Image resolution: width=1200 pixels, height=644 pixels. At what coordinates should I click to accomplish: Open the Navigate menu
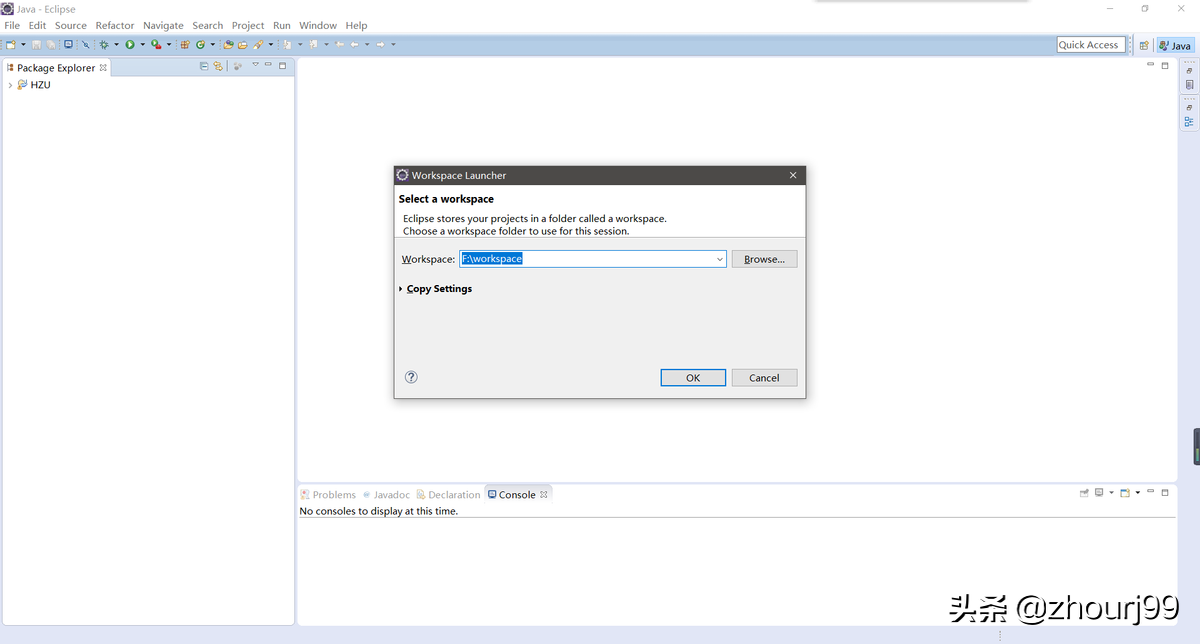[163, 25]
